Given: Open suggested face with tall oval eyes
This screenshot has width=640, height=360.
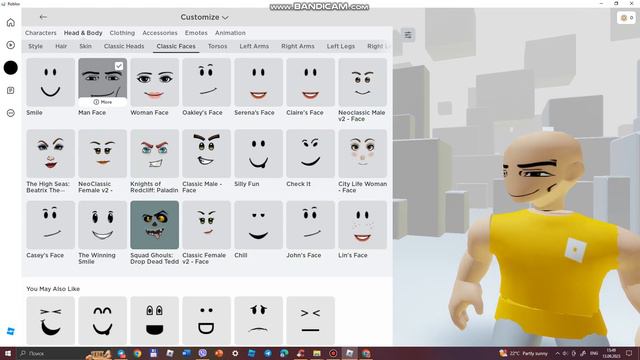Looking at the screenshot, I should 154,321.
